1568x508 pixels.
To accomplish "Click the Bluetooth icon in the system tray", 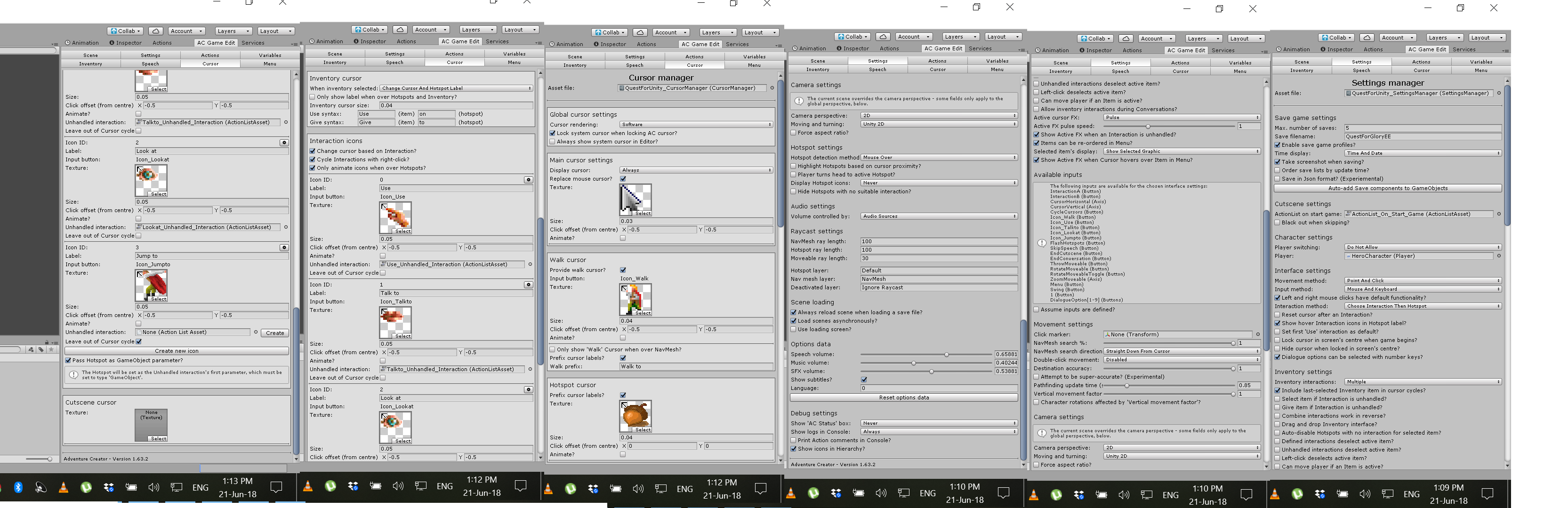I will [18, 487].
